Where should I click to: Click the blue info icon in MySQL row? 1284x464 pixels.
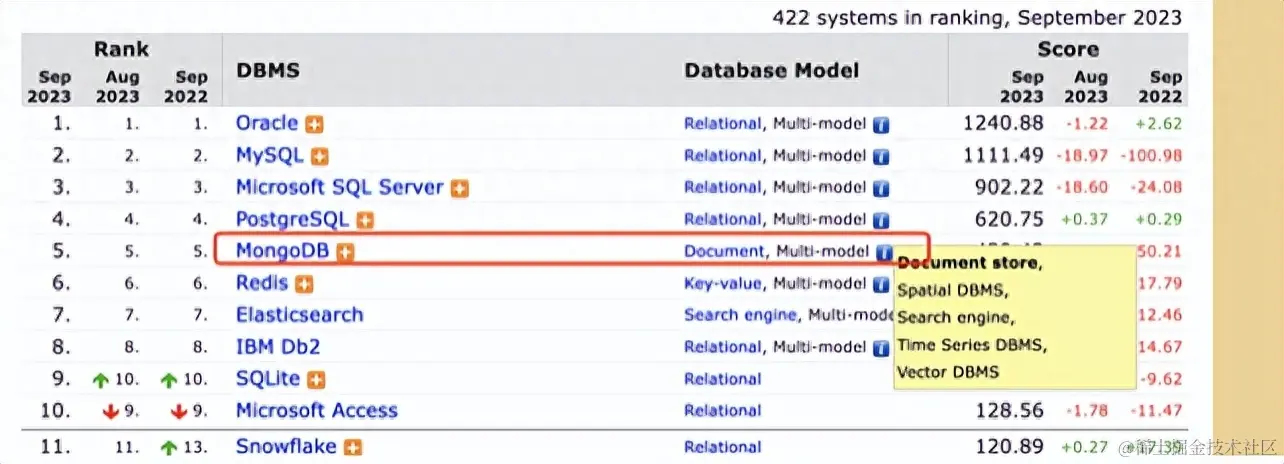click(x=881, y=157)
